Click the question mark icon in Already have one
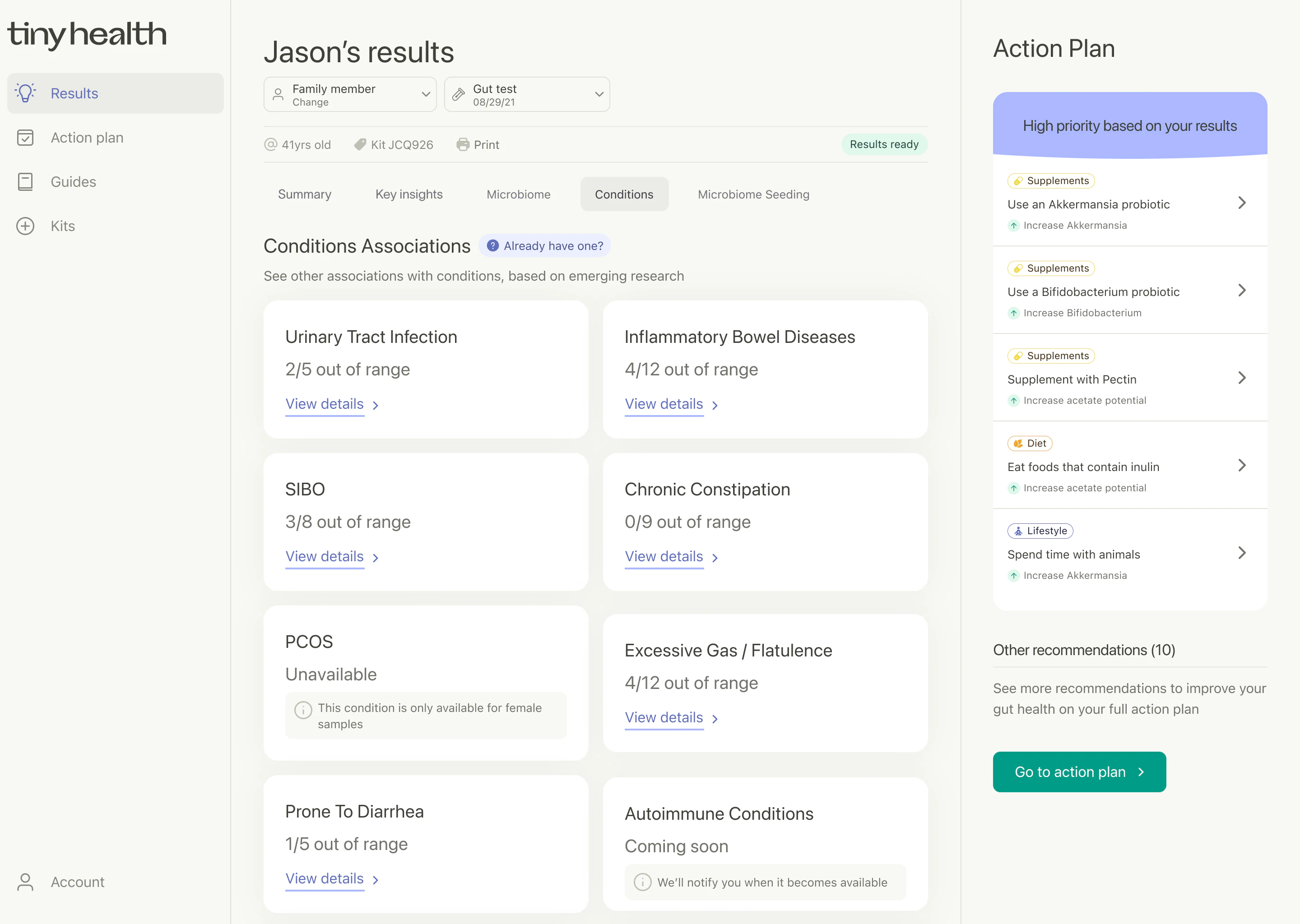This screenshot has height=924, width=1300. pyautogui.click(x=493, y=246)
